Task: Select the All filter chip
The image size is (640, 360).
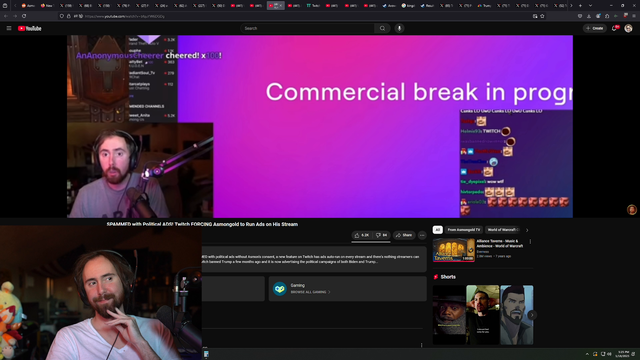Action: pos(438,230)
